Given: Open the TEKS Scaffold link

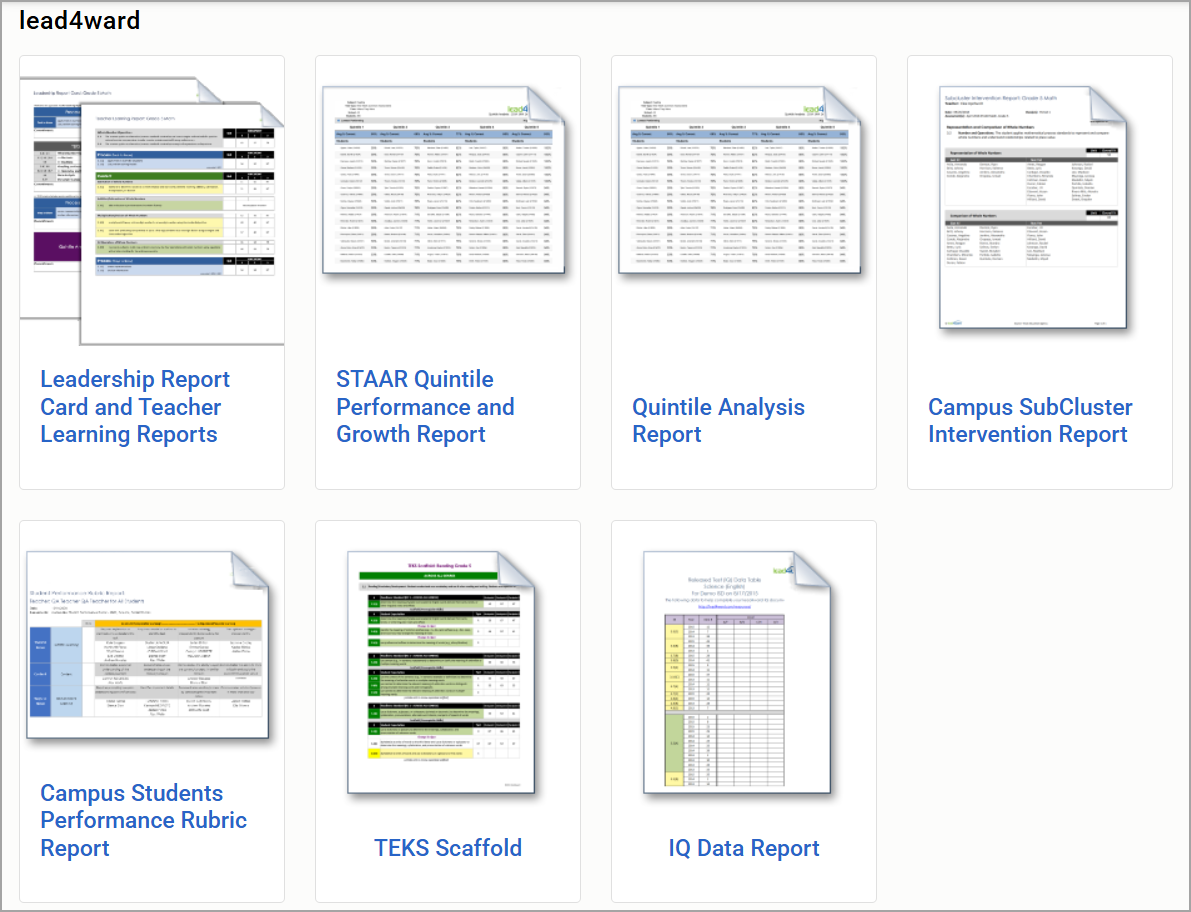Looking at the screenshot, I should pyautogui.click(x=447, y=847).
